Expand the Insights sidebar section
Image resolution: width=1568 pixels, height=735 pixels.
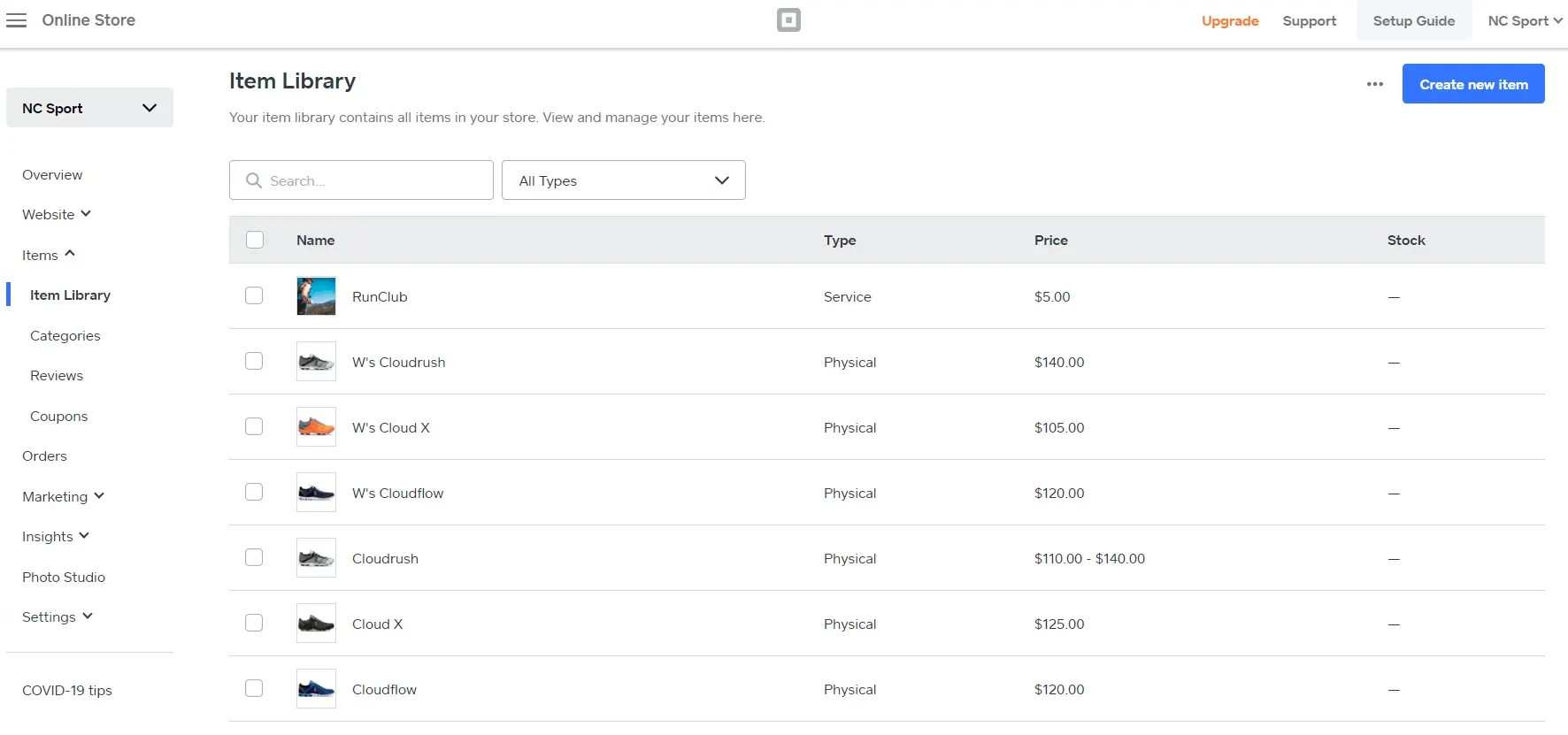[x=56, y=536]
